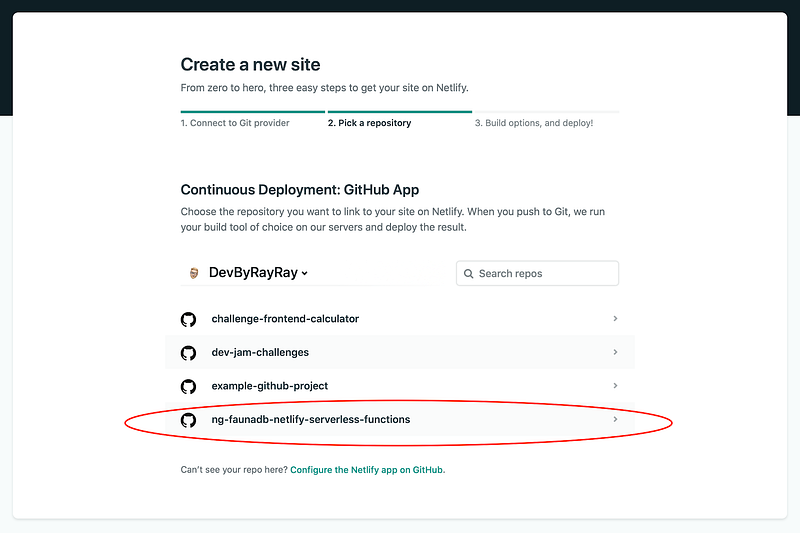
Task: Open the DevByRayRay account dropdown
Action: coord(258,273)
